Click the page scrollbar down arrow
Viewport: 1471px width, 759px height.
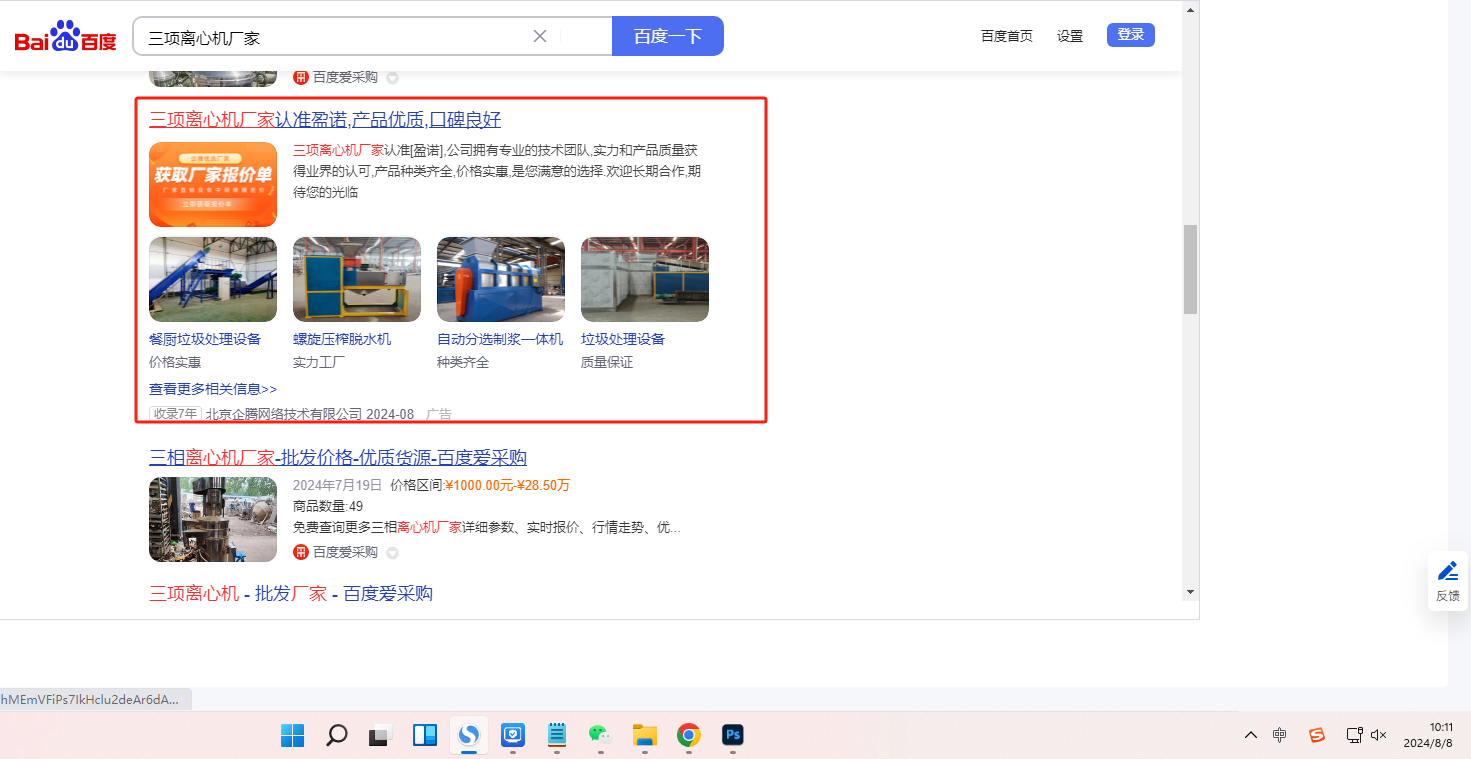coord(1190,592)
